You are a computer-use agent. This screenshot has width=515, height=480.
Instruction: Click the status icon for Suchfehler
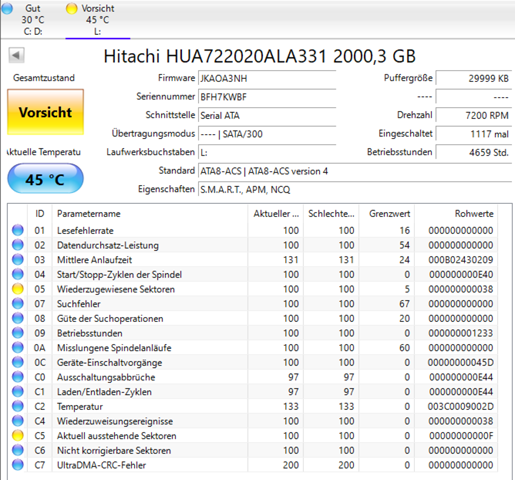coord(18,304)
